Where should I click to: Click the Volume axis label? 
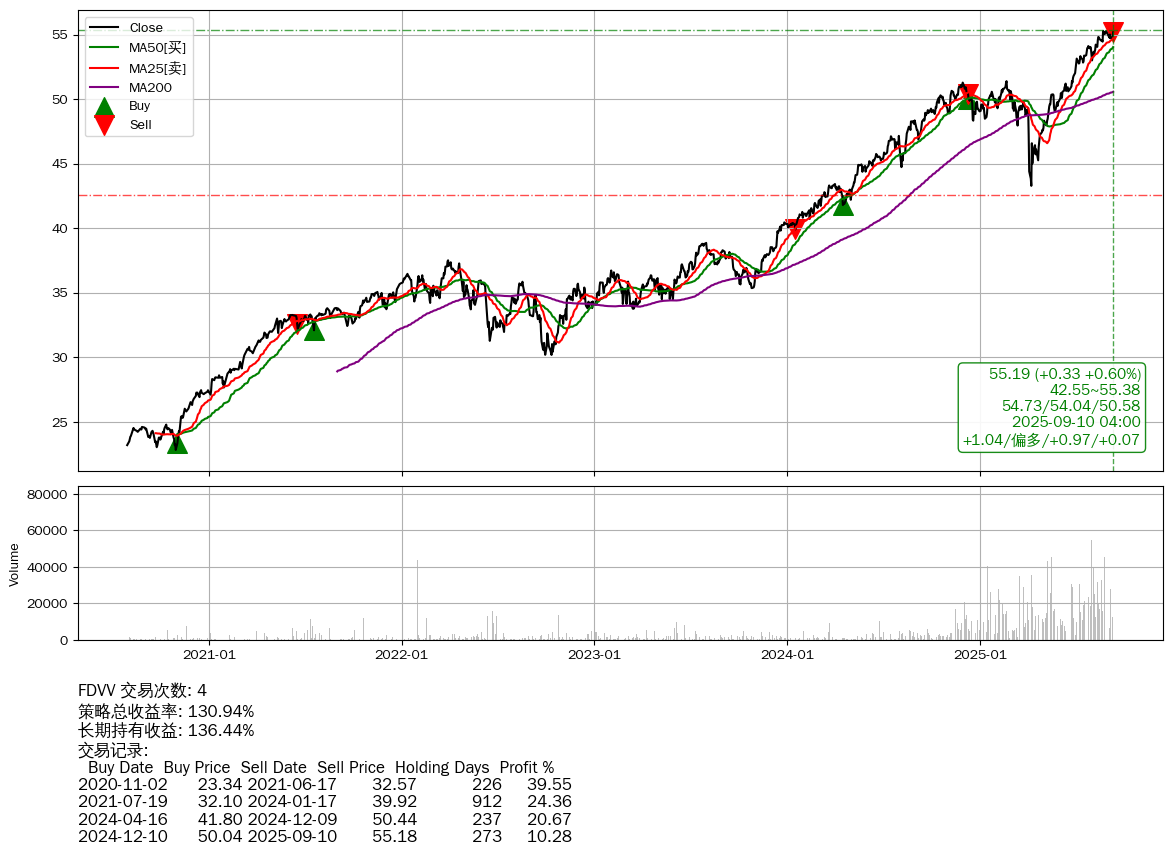(14, 564)
